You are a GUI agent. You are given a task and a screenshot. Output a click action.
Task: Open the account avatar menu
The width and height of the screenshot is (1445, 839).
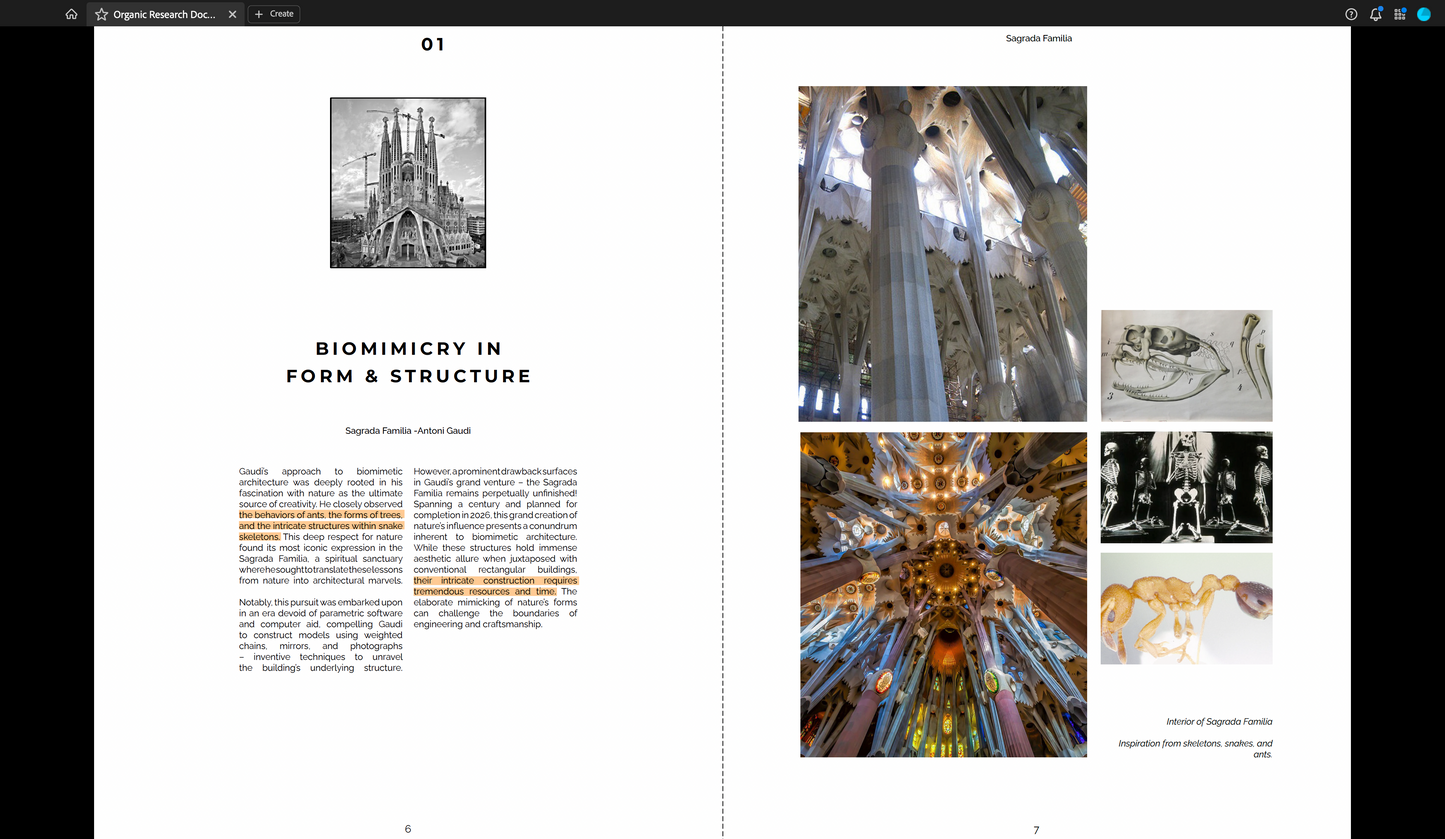coord(1424,14)
